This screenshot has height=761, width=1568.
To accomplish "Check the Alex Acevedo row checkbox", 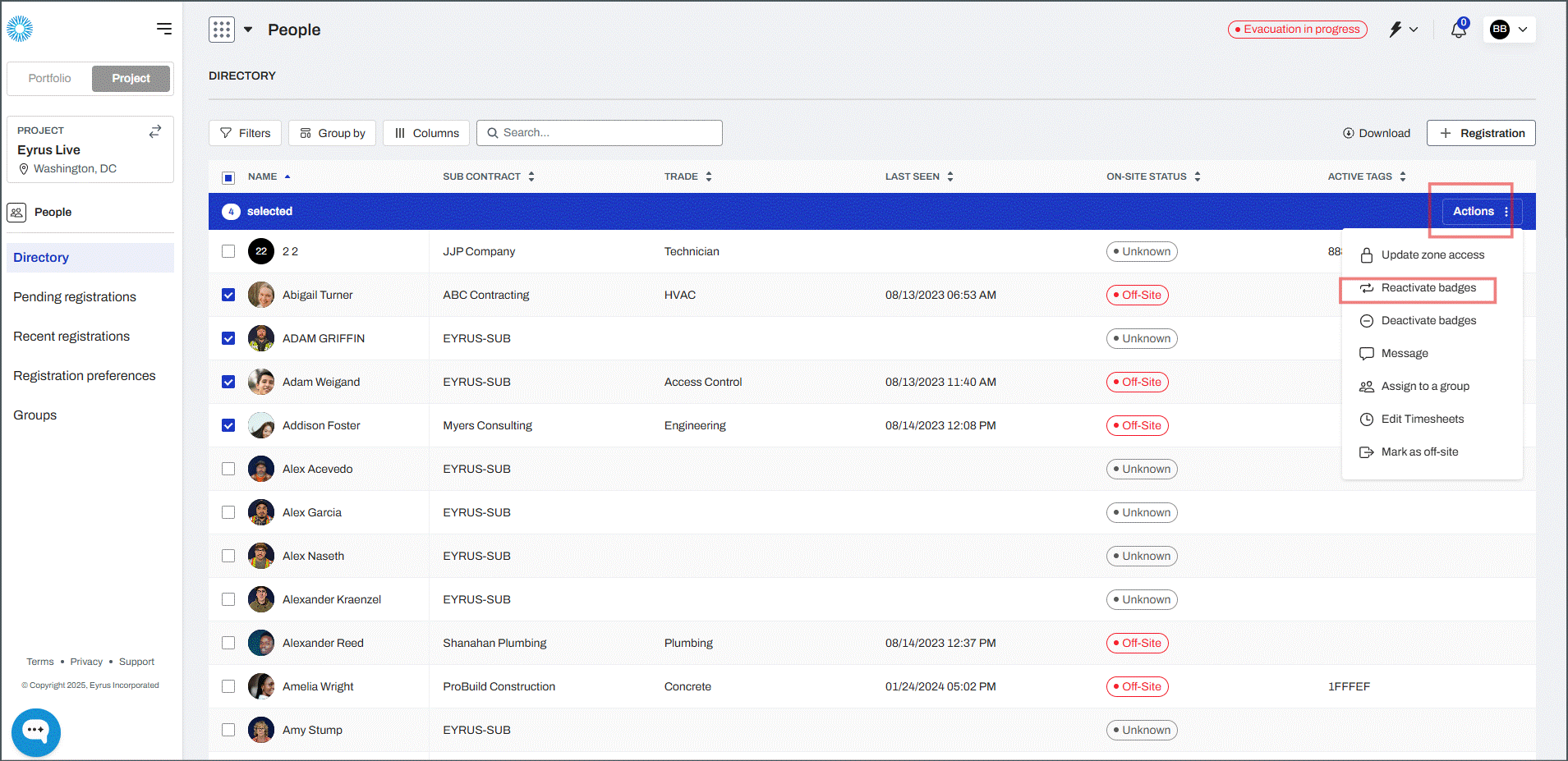I will coord(228,469).
